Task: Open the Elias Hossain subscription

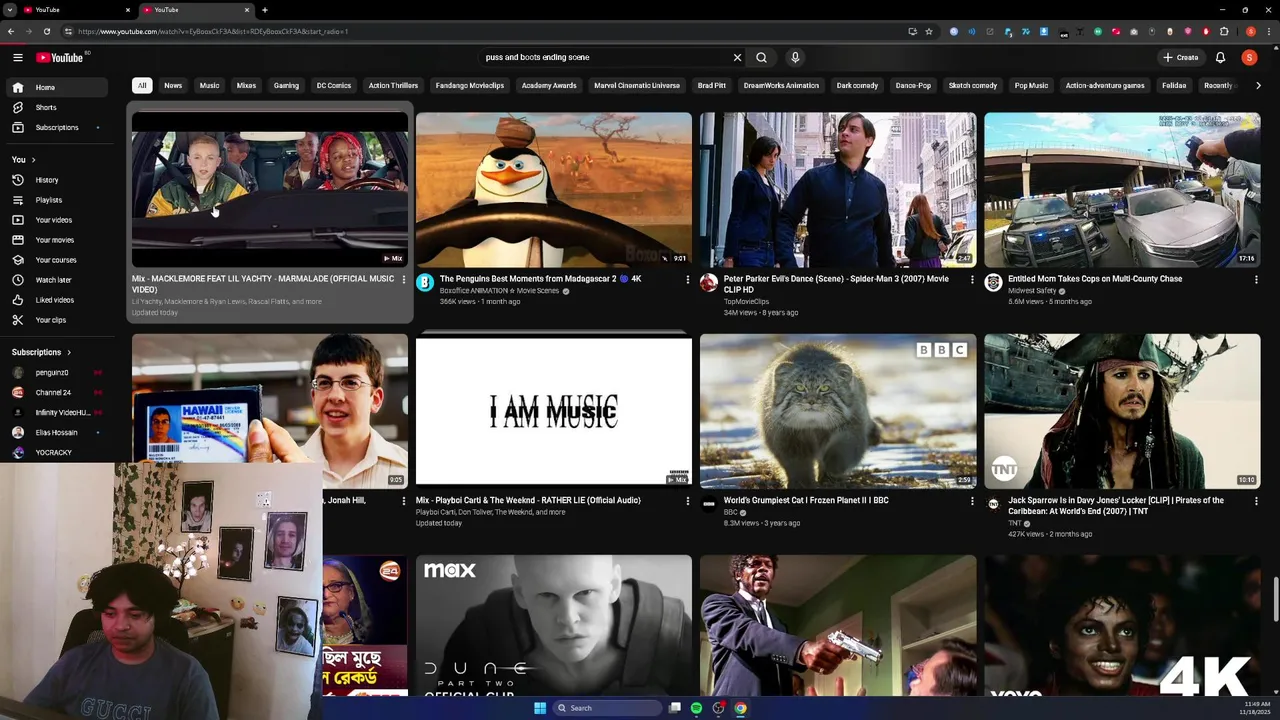Action: point(58,432)
